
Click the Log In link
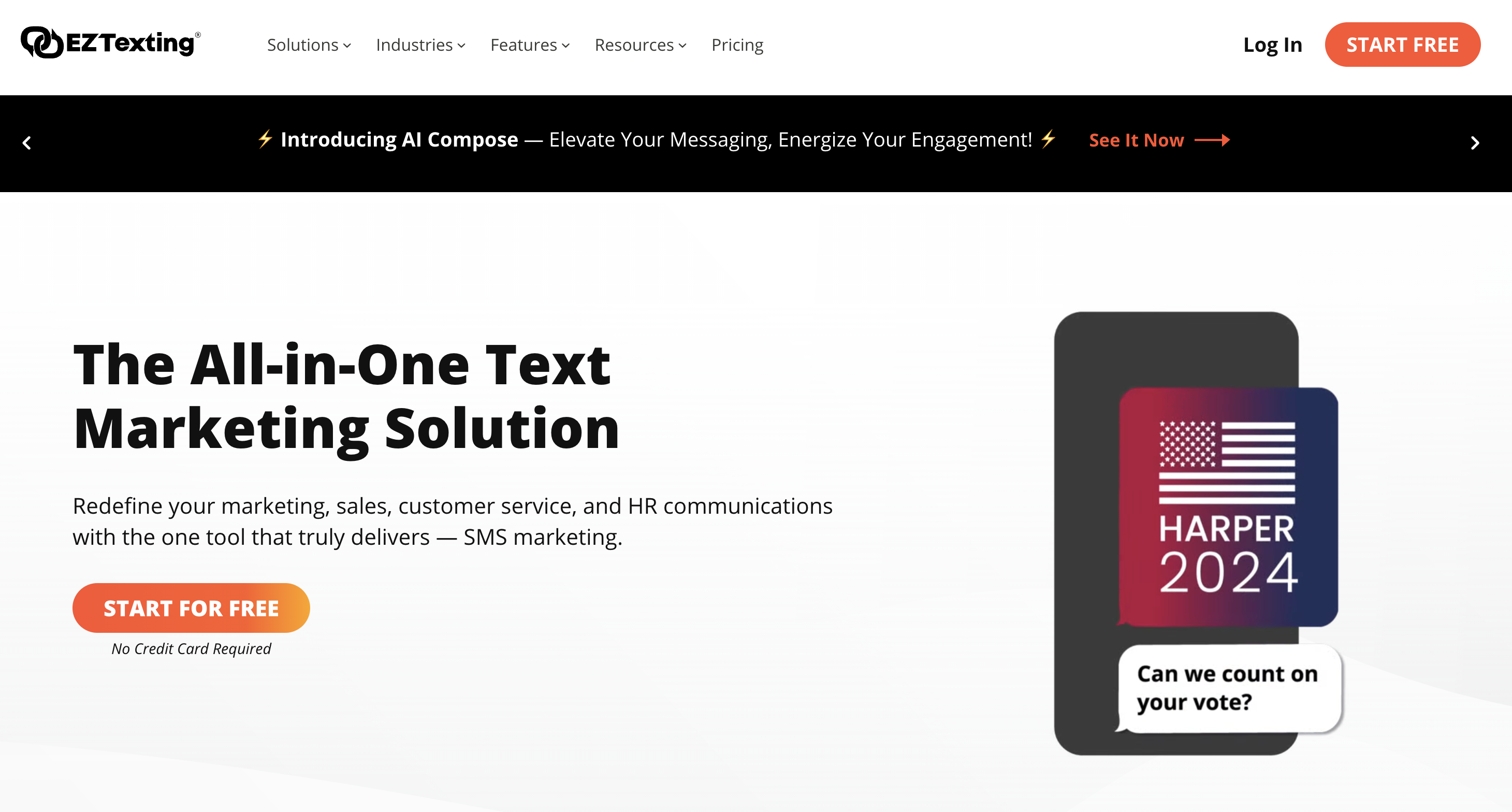1272,44
